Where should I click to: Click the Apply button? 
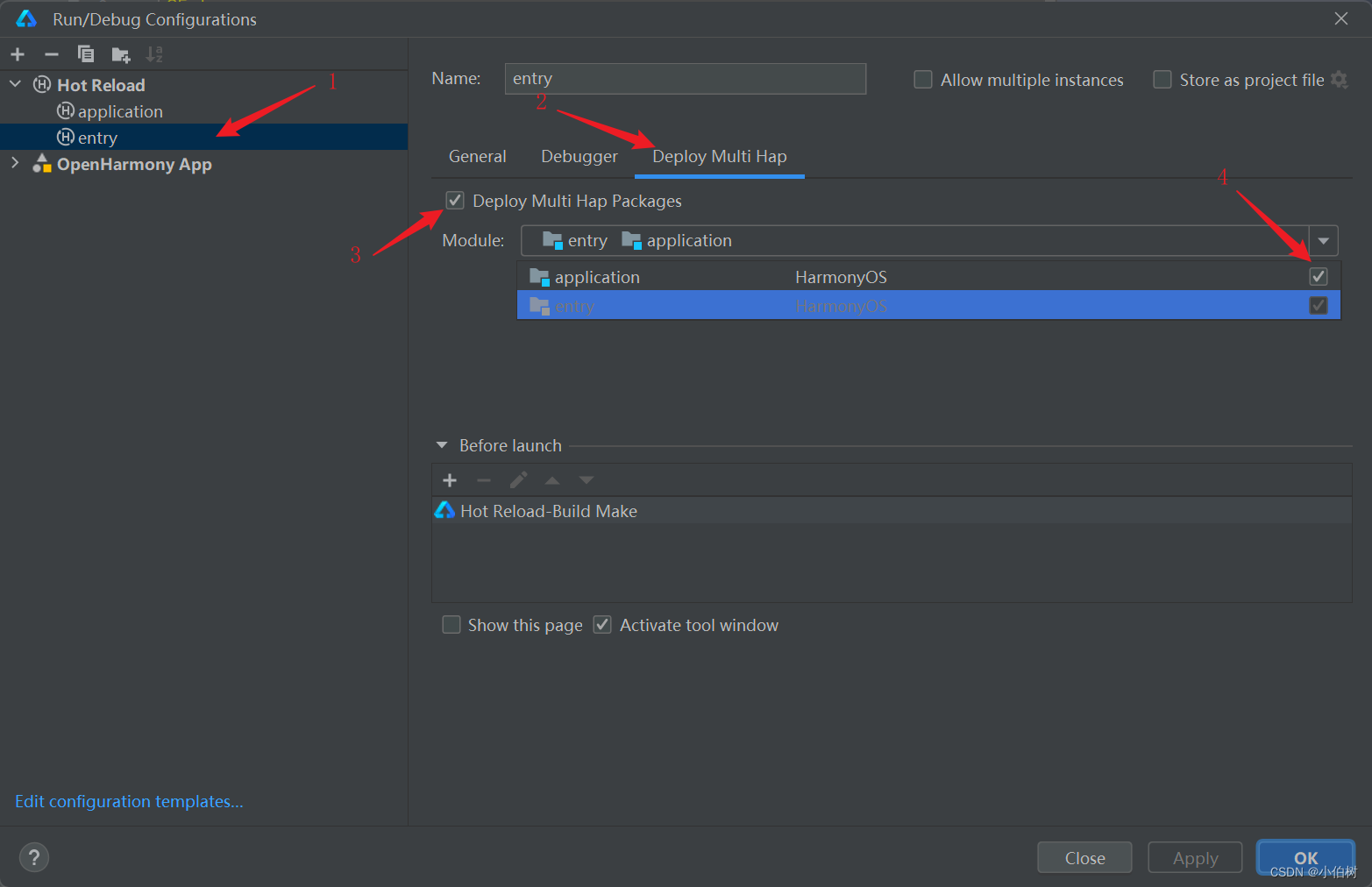[1195, 858]
